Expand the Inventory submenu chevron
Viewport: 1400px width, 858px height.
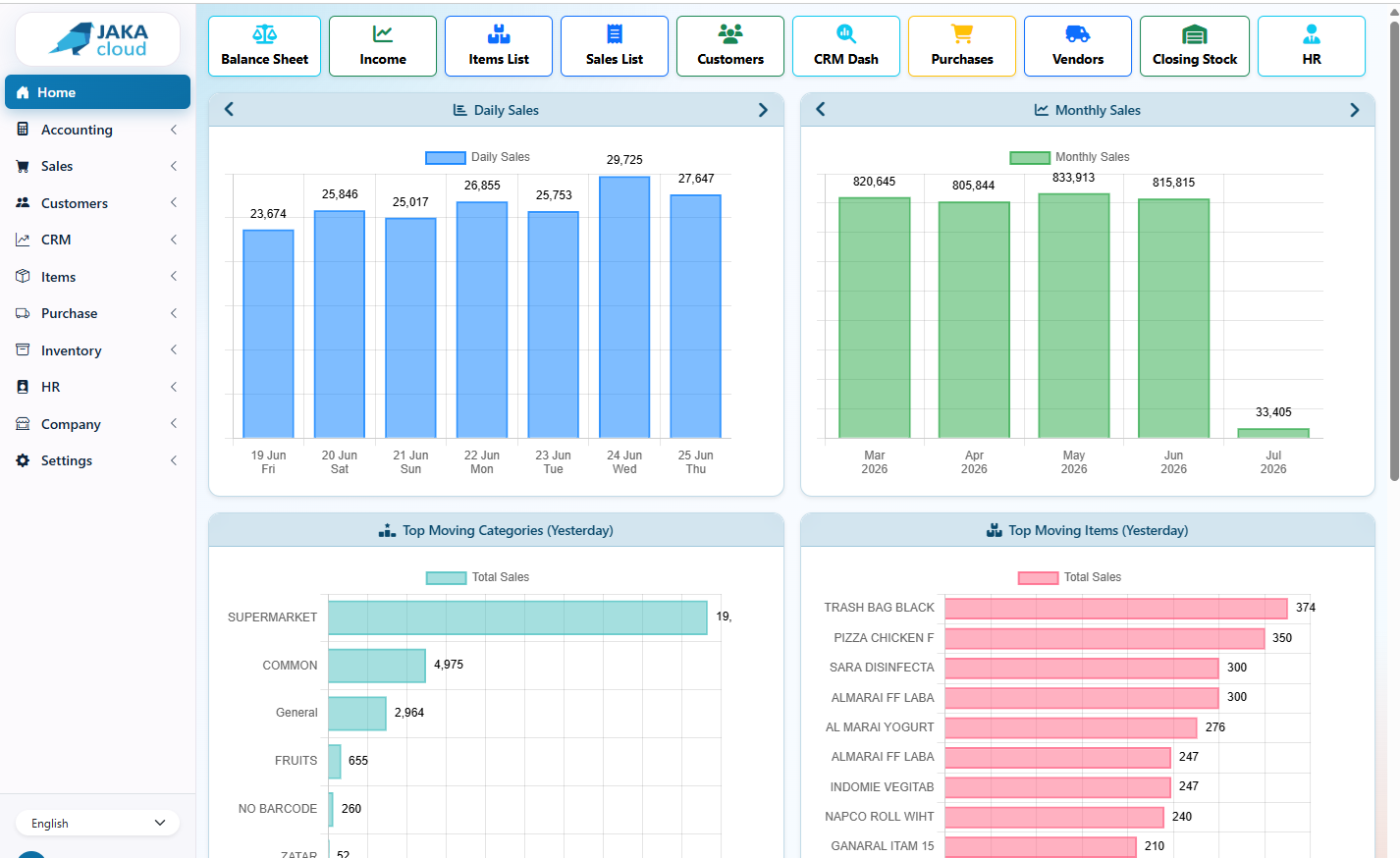[174, 350]
